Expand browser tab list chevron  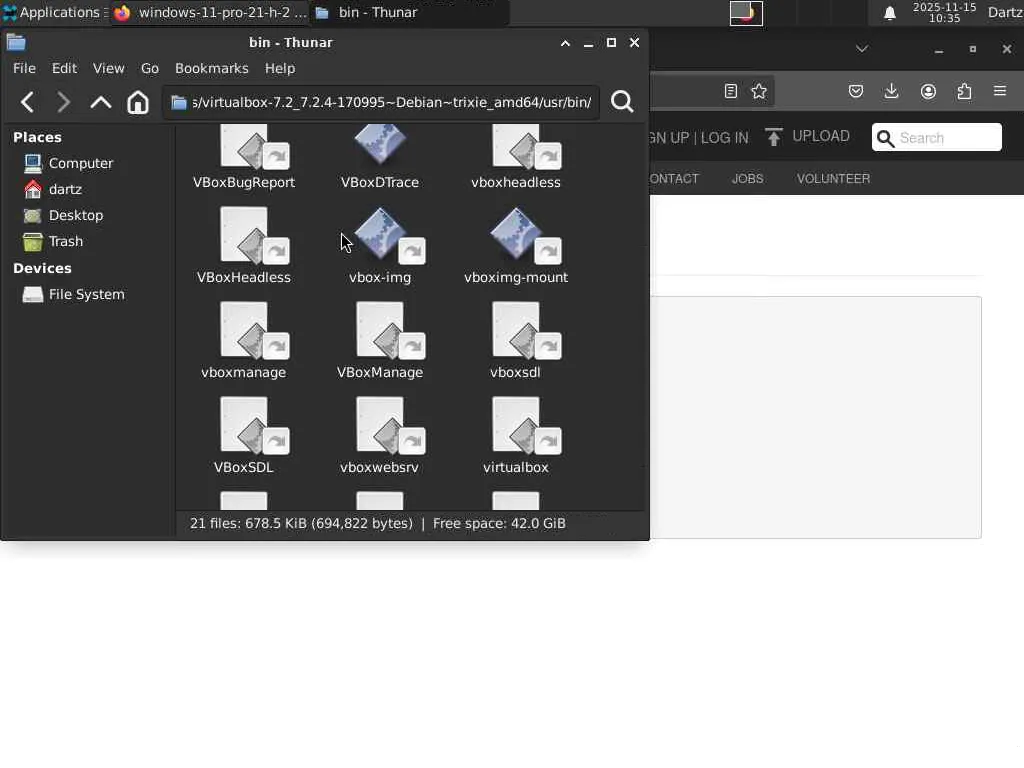click(x=862, y=49)
